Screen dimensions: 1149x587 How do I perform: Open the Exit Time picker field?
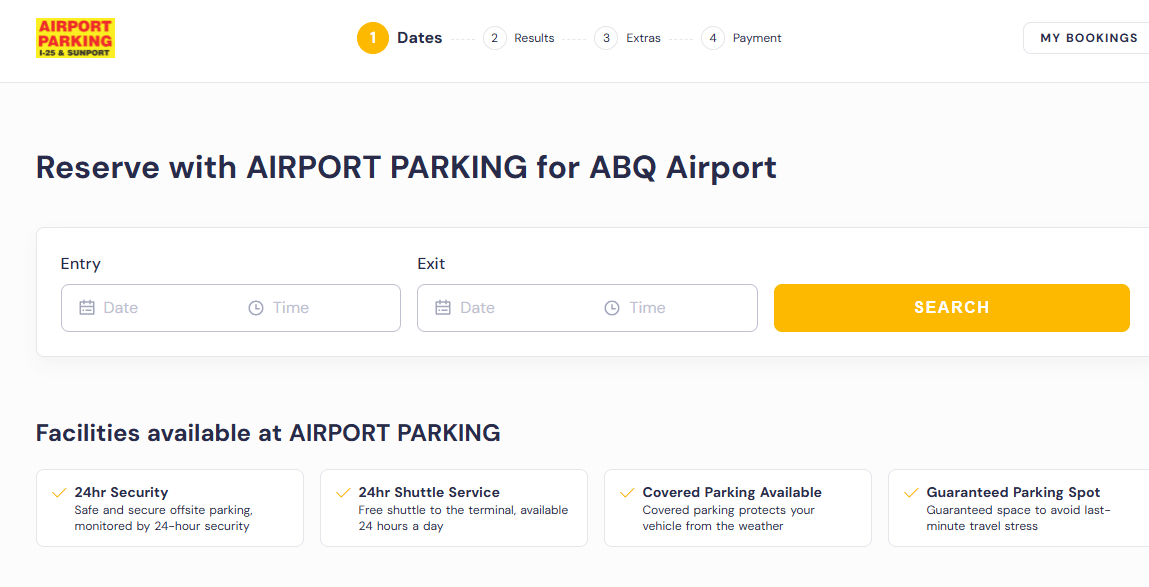672,308
